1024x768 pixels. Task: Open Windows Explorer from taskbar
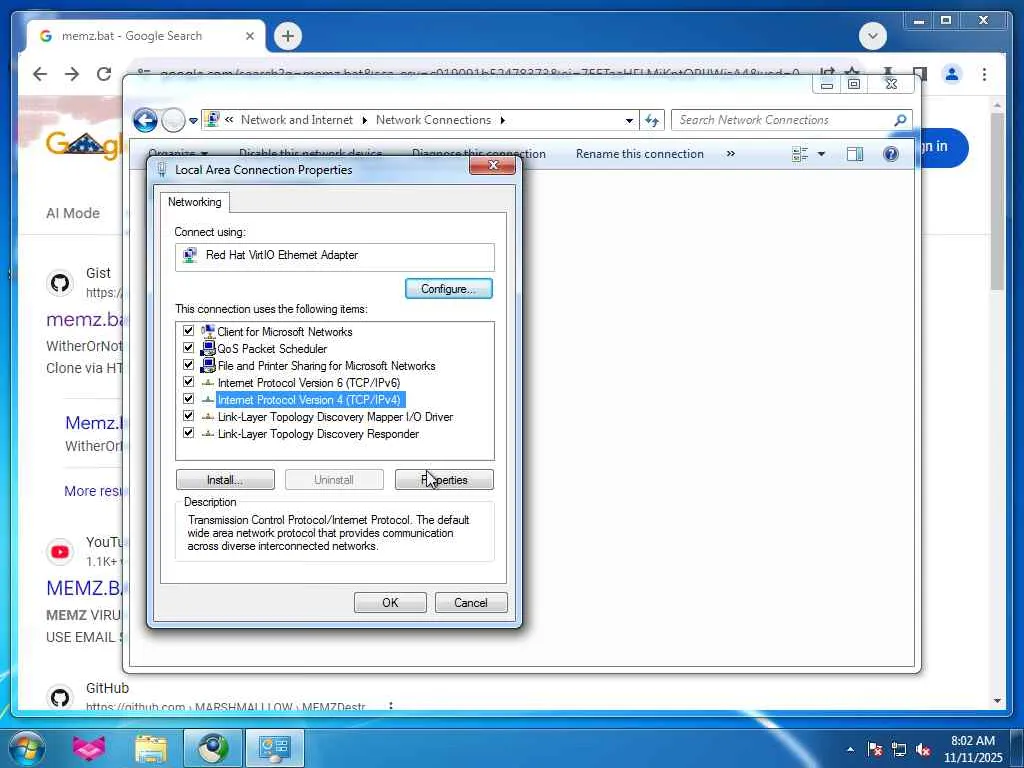pos(151,748)
